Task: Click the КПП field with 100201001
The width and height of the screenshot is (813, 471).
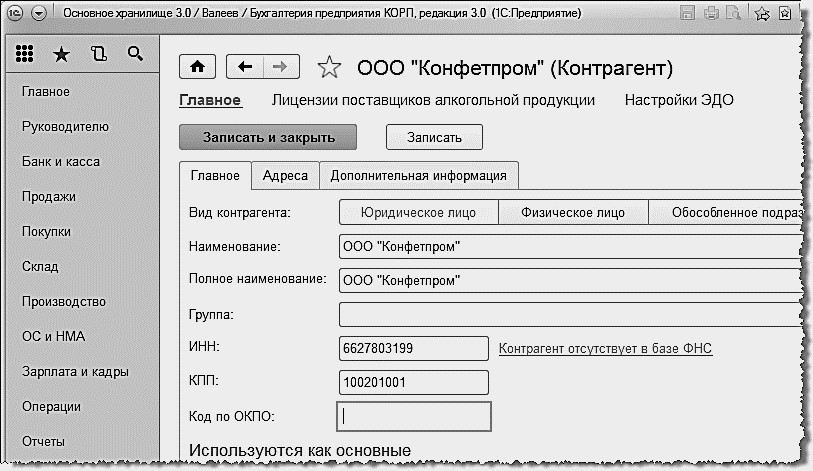Action: pyautogui.click(x=414, y=382)
